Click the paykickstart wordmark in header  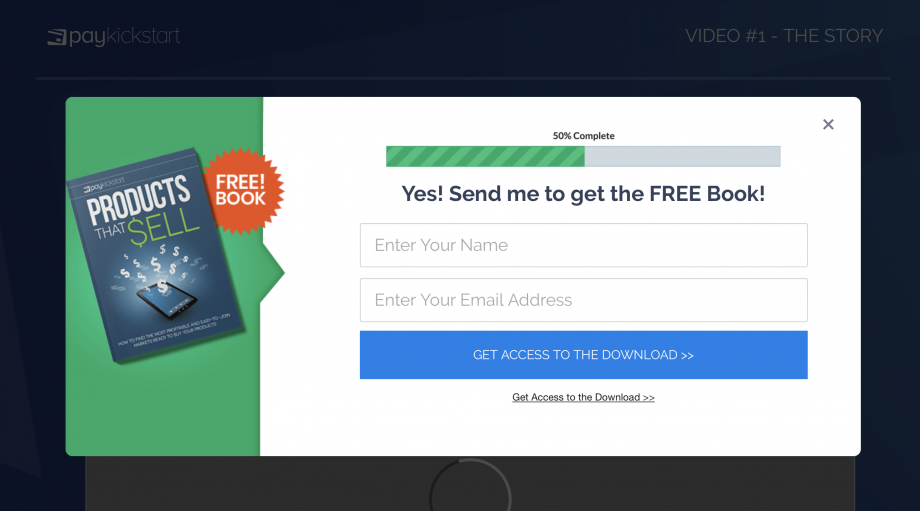pyautogui.click(x=124, y=36)
